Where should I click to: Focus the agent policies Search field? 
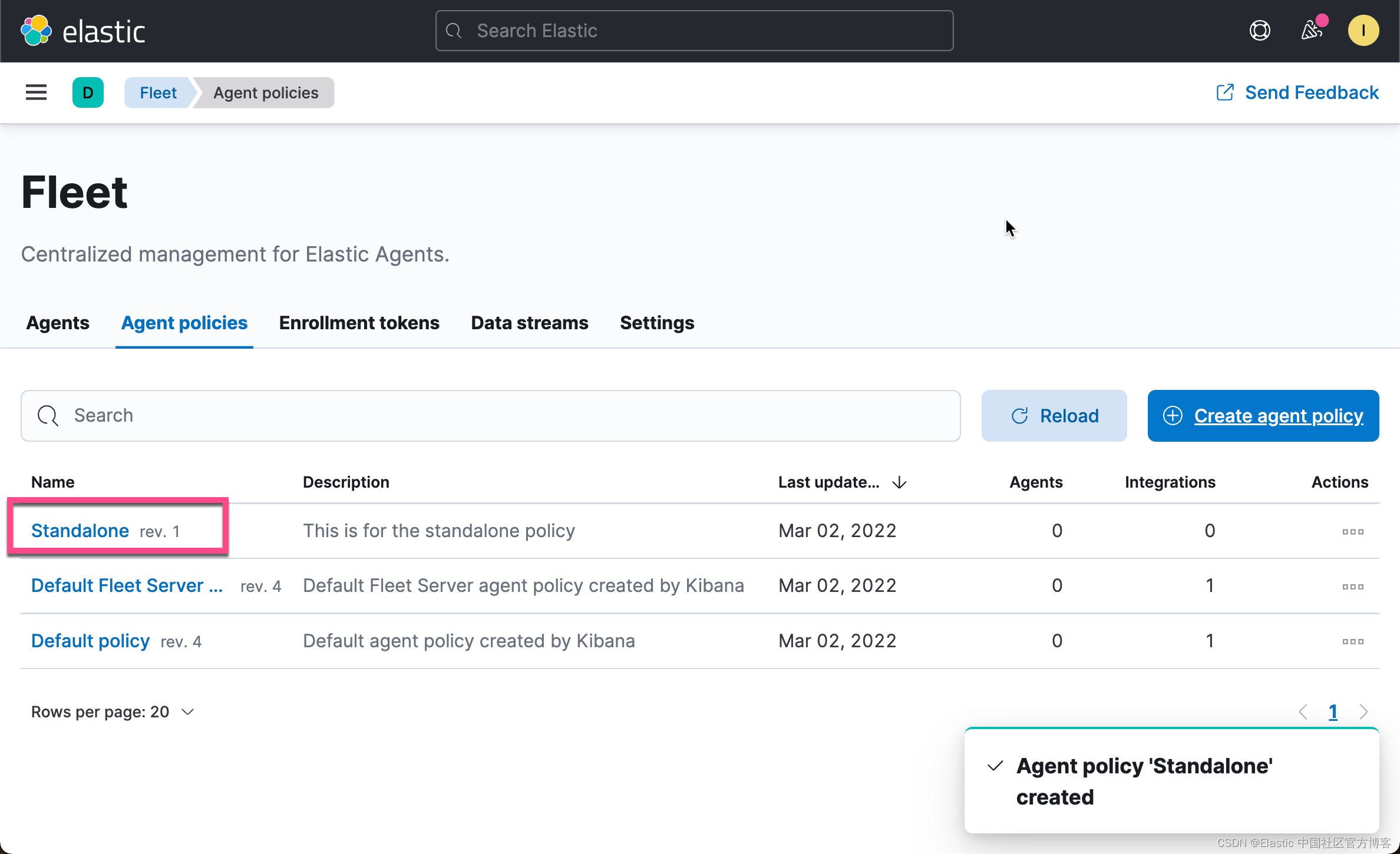(x=490, y=416)
